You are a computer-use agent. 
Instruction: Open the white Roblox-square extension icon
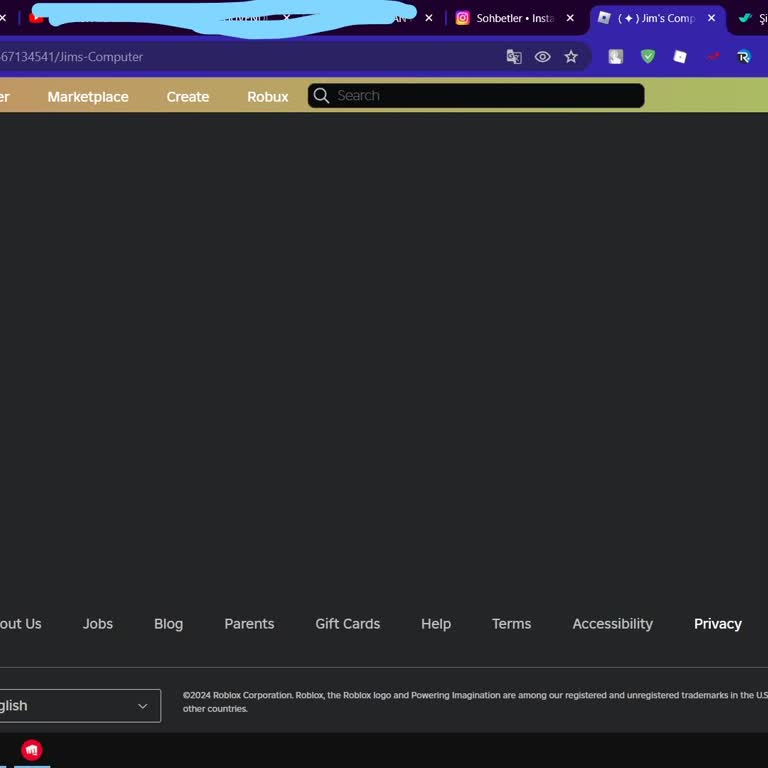[x=680, y=57]
